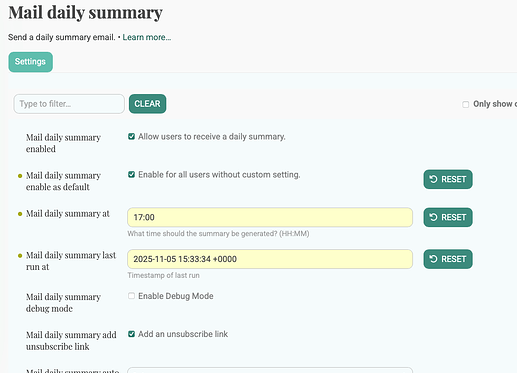Edit the 17:00 summary time field
Image resolution: width=517 pixels, height=373 pixels.
(x=270, y=217)
